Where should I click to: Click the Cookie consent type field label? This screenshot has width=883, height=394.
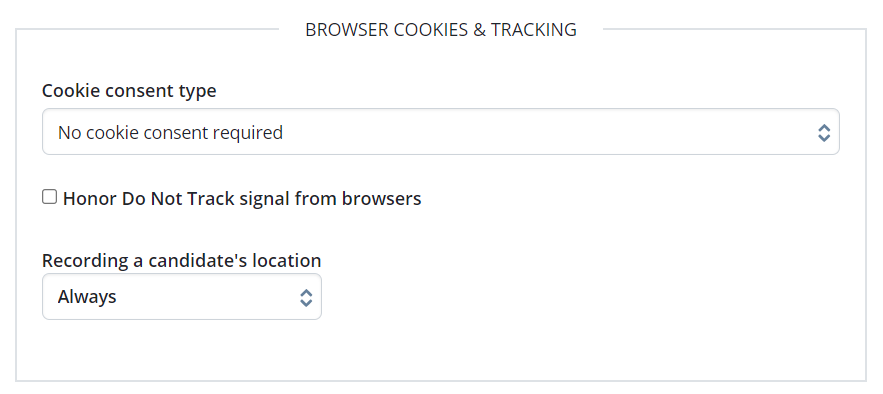(129, 91)
